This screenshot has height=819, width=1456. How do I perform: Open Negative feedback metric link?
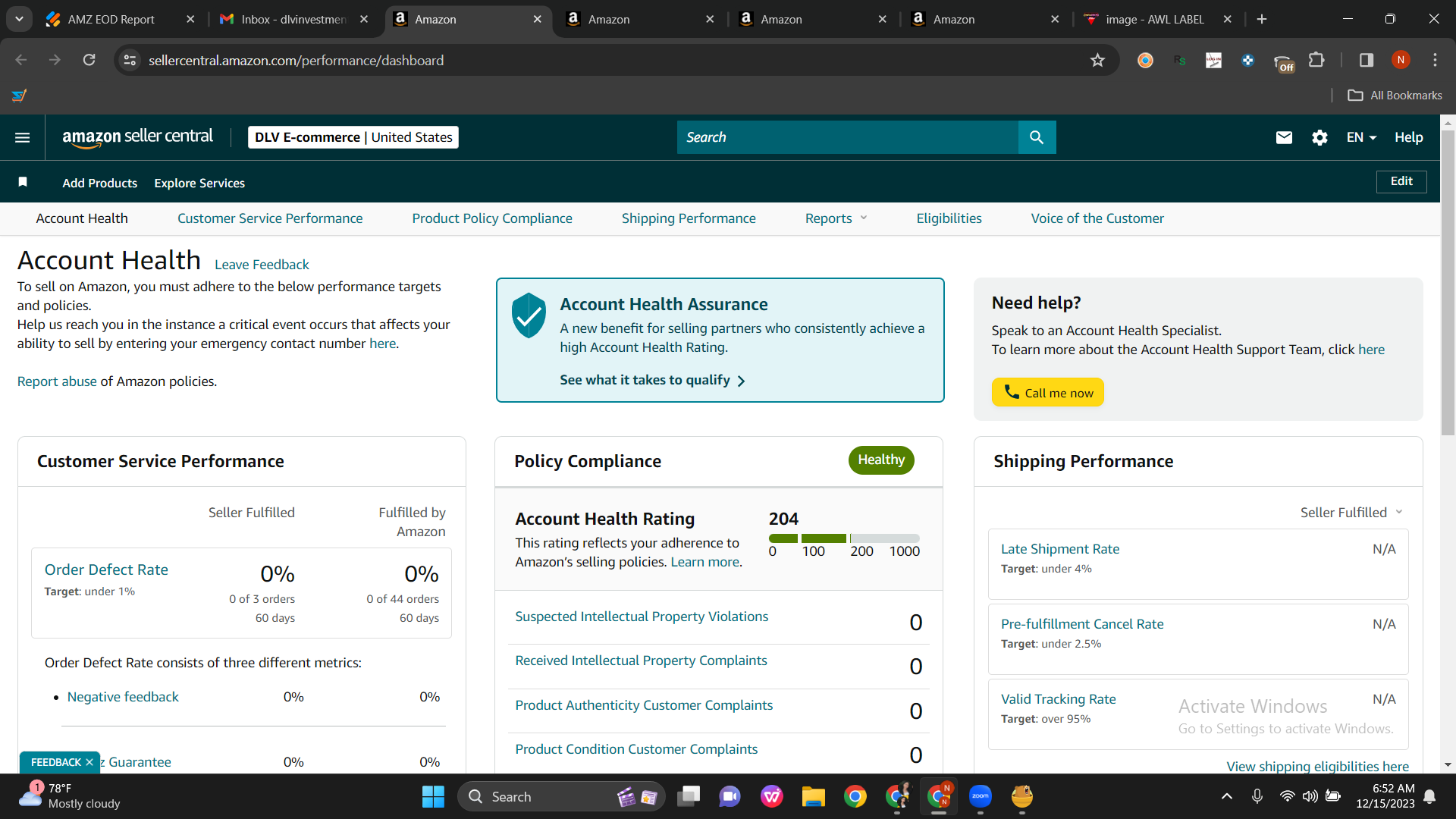coord(123,697)
